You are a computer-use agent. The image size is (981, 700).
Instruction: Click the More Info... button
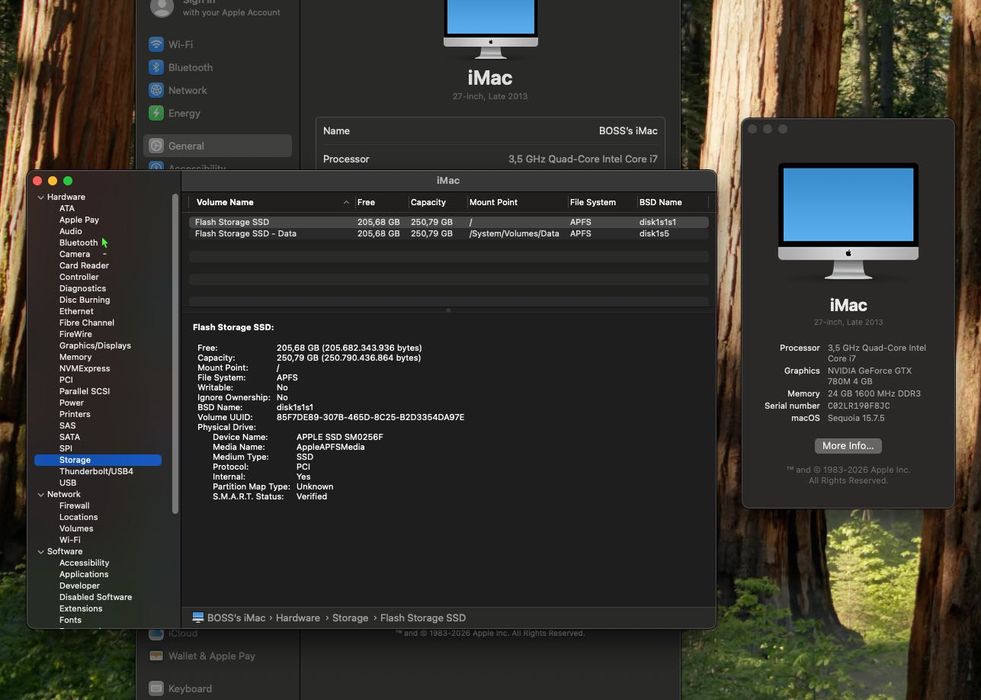point(848,445)
